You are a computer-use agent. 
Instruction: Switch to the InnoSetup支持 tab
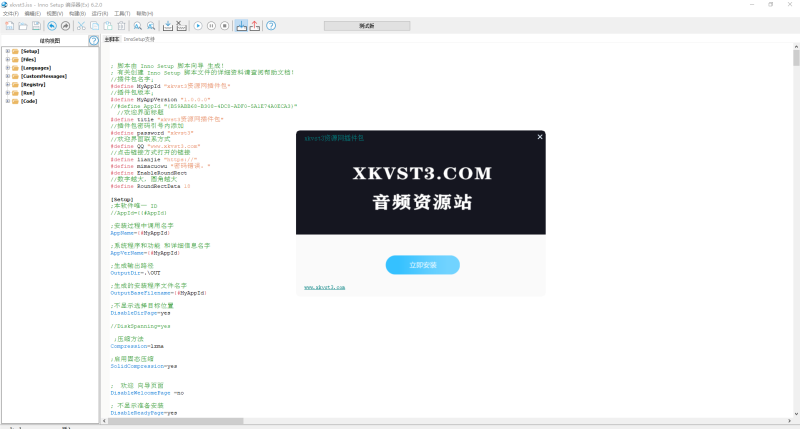pyautogui.click(x=139, y=39)
